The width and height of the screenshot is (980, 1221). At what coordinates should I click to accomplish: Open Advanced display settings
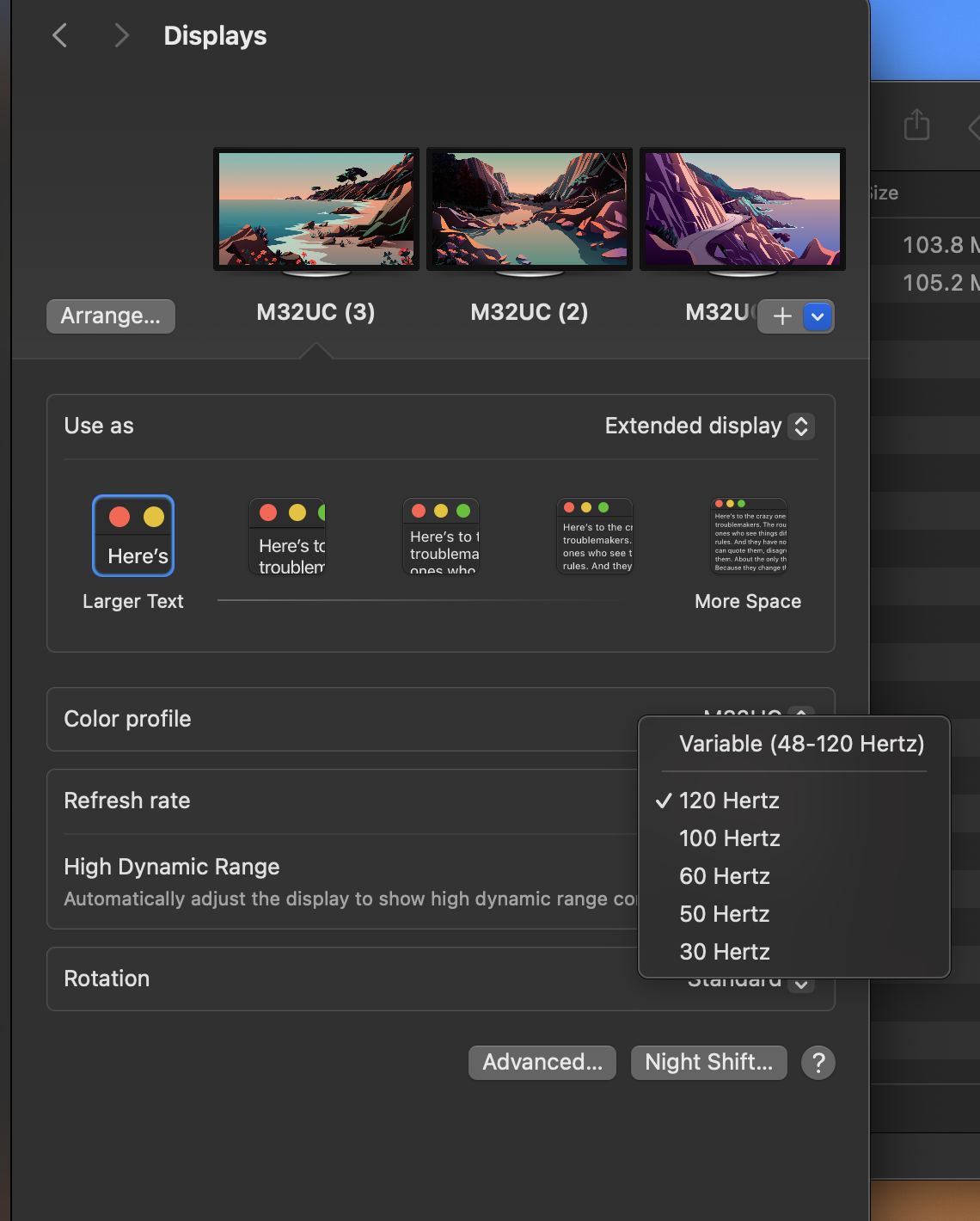(x=542, y=1063)
